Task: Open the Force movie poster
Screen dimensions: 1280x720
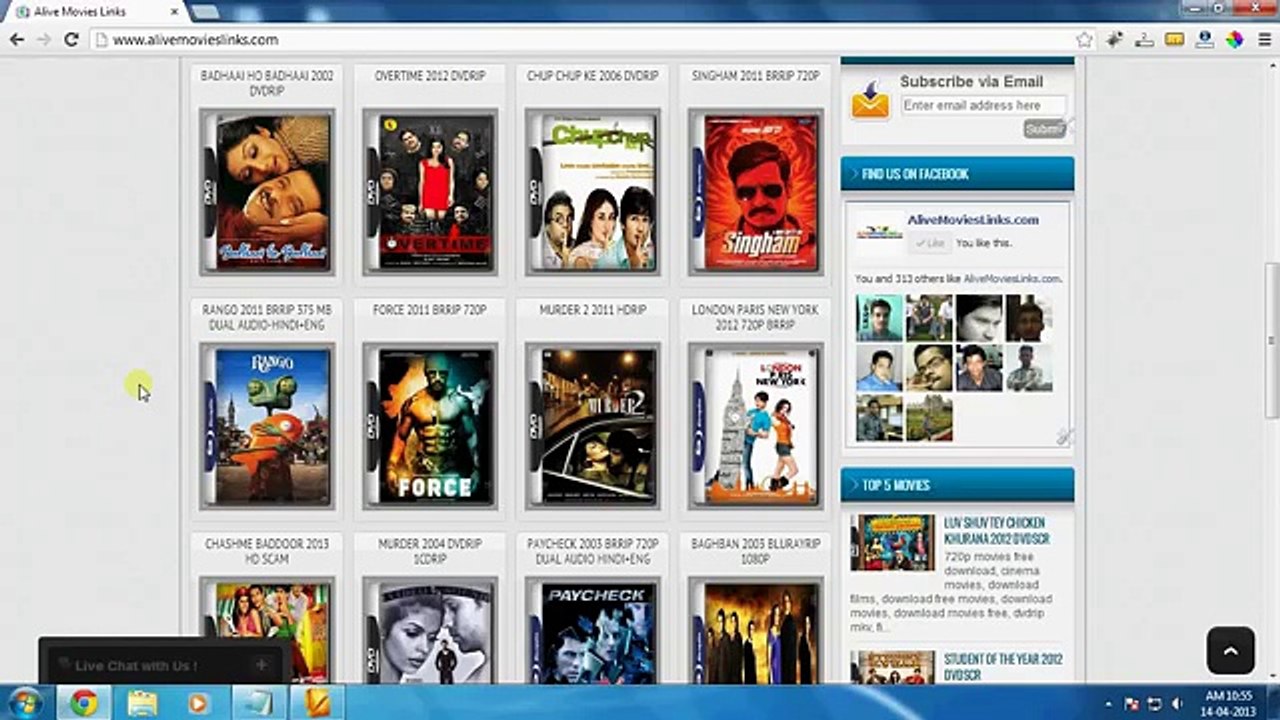Action: click(430, 426)
